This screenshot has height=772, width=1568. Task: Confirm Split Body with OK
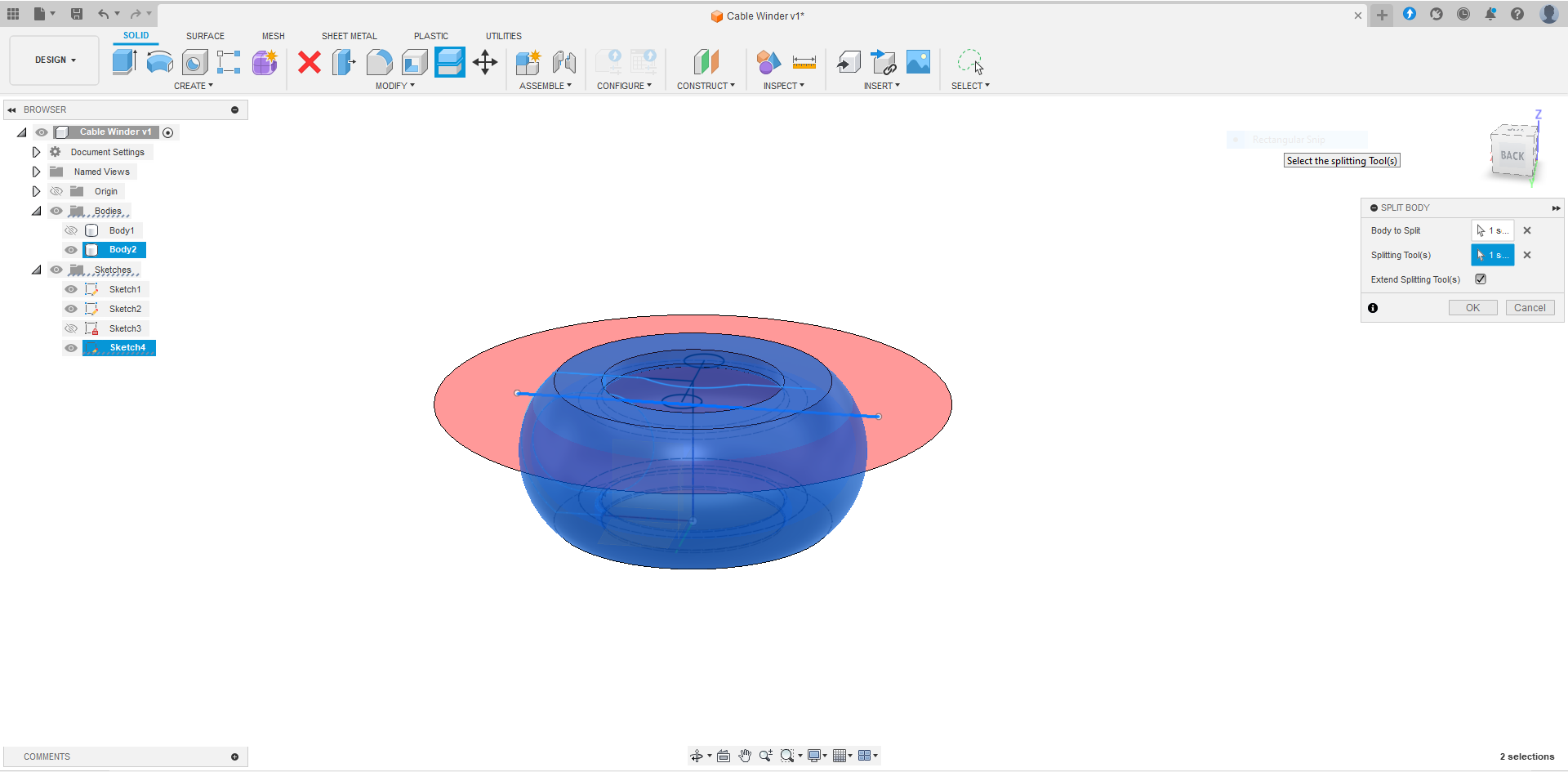click(x=1472, y=308)
